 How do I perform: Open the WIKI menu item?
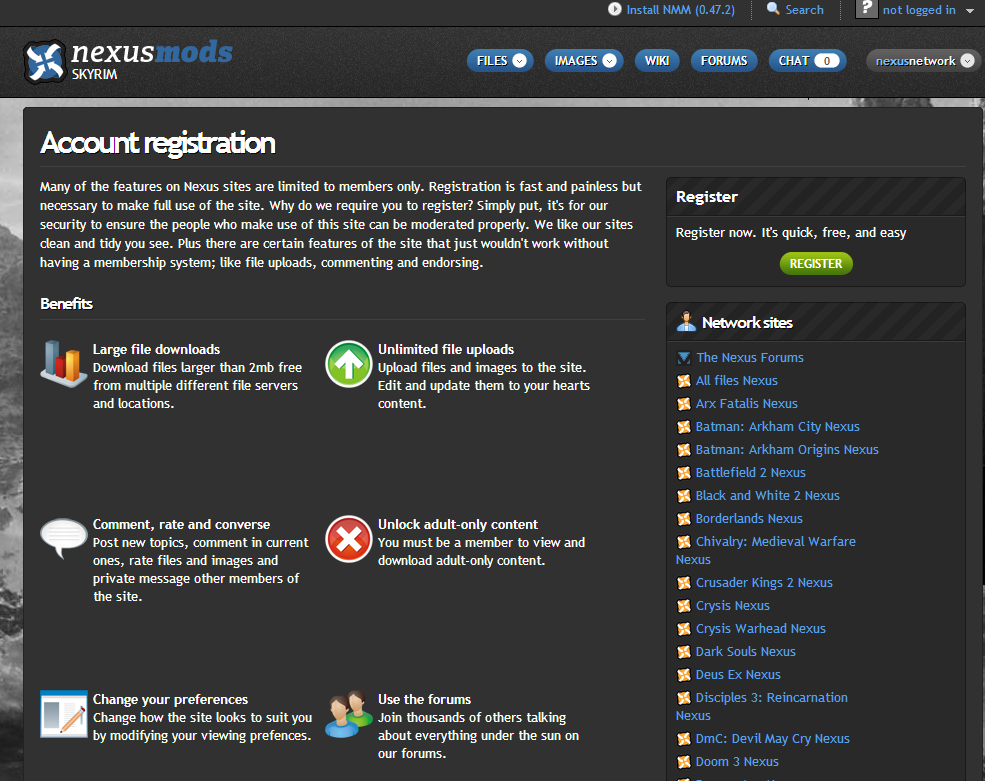[x=657, y=60]
